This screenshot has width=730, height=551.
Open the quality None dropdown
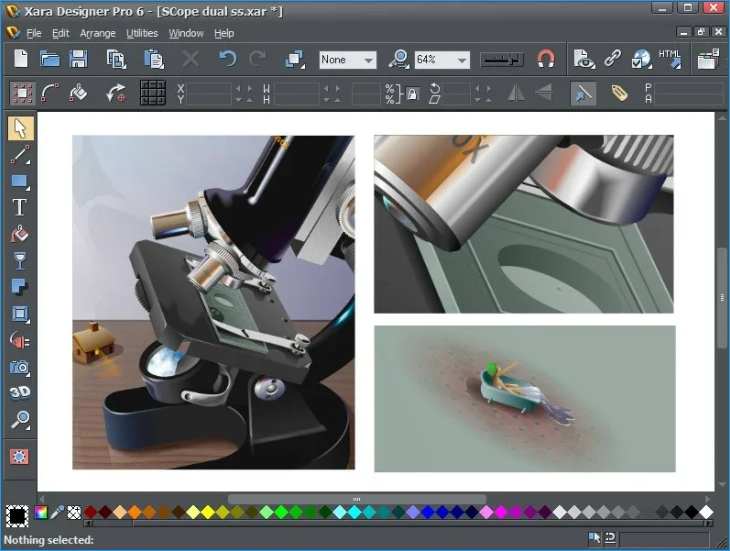(348, 60)
